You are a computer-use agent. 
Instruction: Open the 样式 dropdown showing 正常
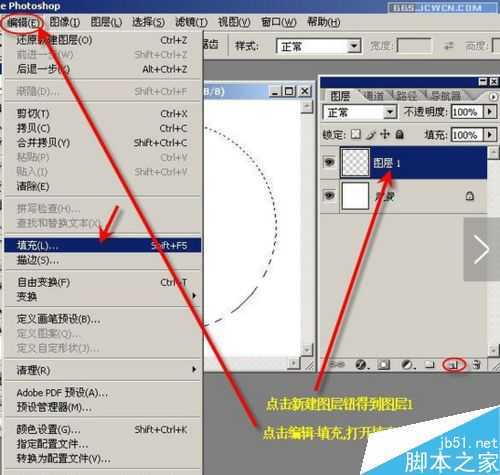coord(318,46)
